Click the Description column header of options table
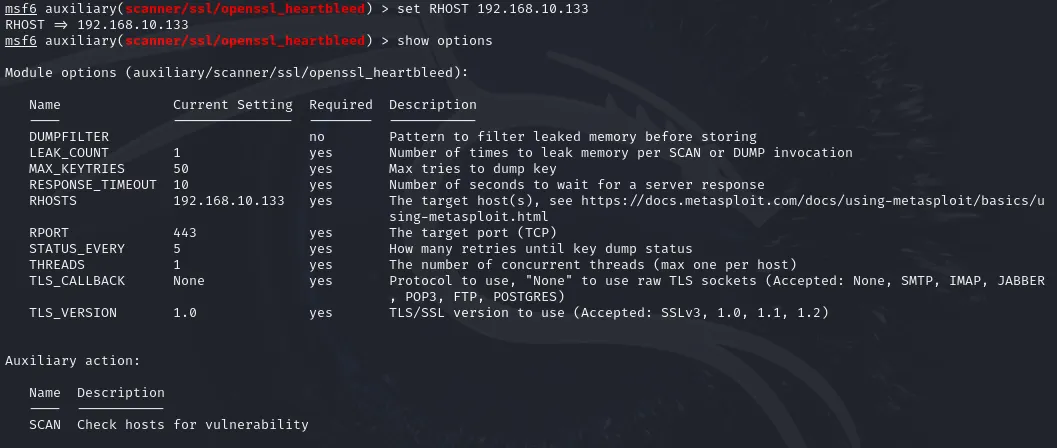1057x448 pixels. (433, 104)
